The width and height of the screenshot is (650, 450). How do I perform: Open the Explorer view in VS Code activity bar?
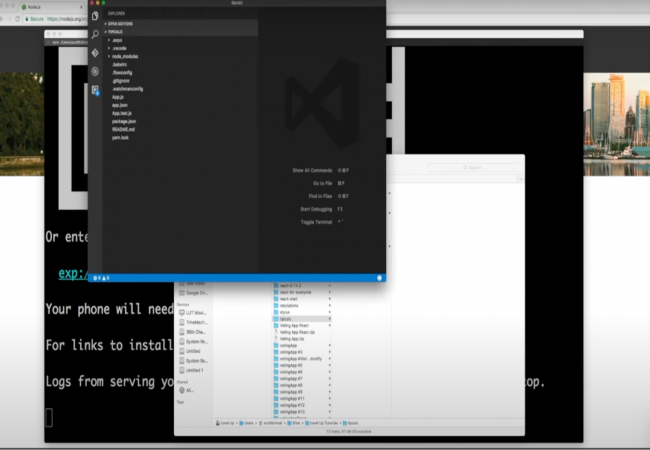click(x=95, y=16)
